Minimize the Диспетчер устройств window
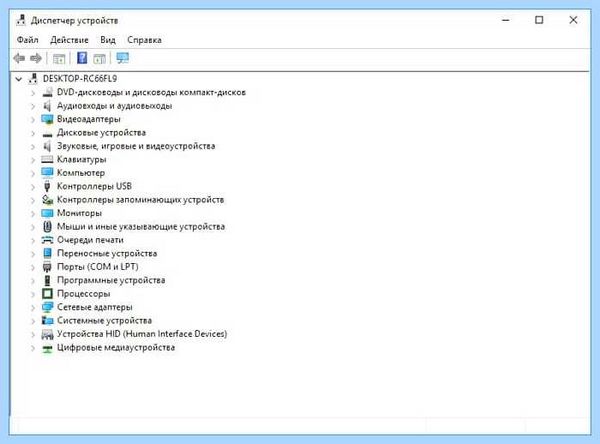Screen dimensions: 600x444 tap(505, 20)
